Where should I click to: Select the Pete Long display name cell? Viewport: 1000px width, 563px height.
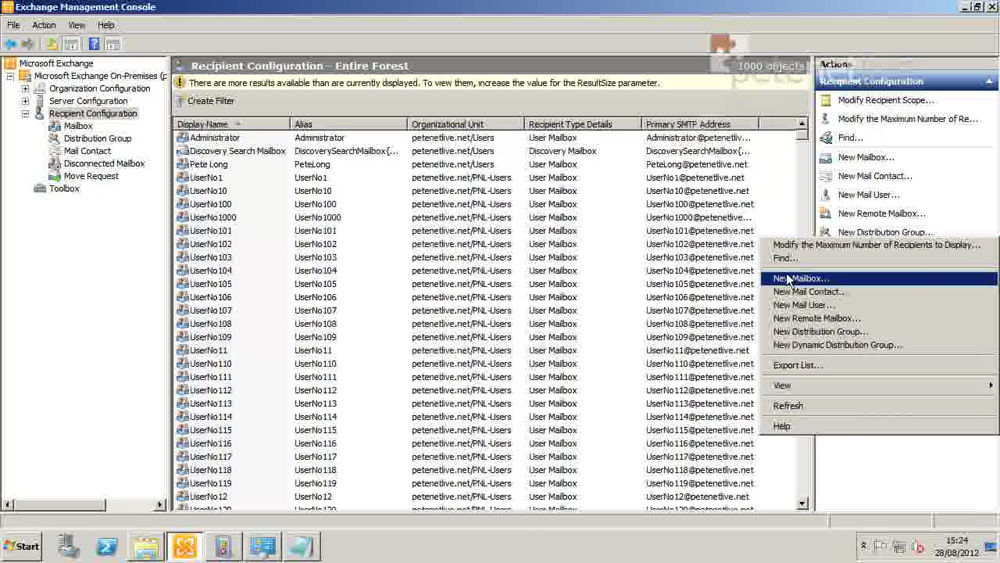pyautogui.click(x=209, y=165)
